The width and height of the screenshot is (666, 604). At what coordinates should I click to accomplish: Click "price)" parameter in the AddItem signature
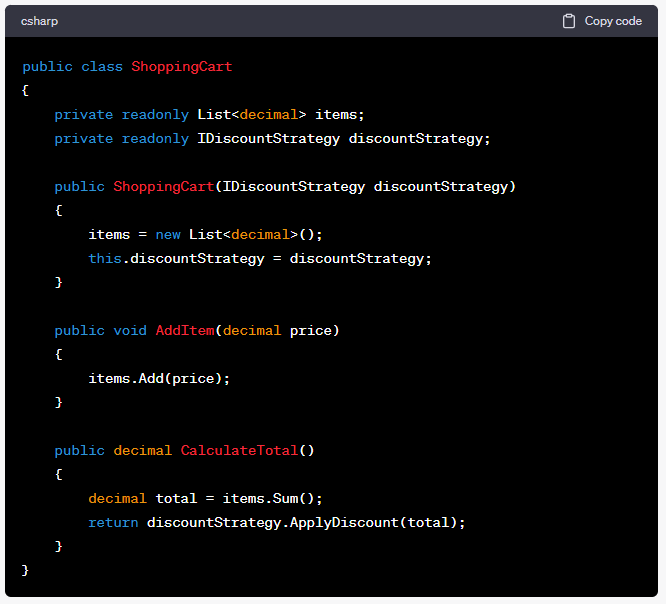click(x=314, y=331)
